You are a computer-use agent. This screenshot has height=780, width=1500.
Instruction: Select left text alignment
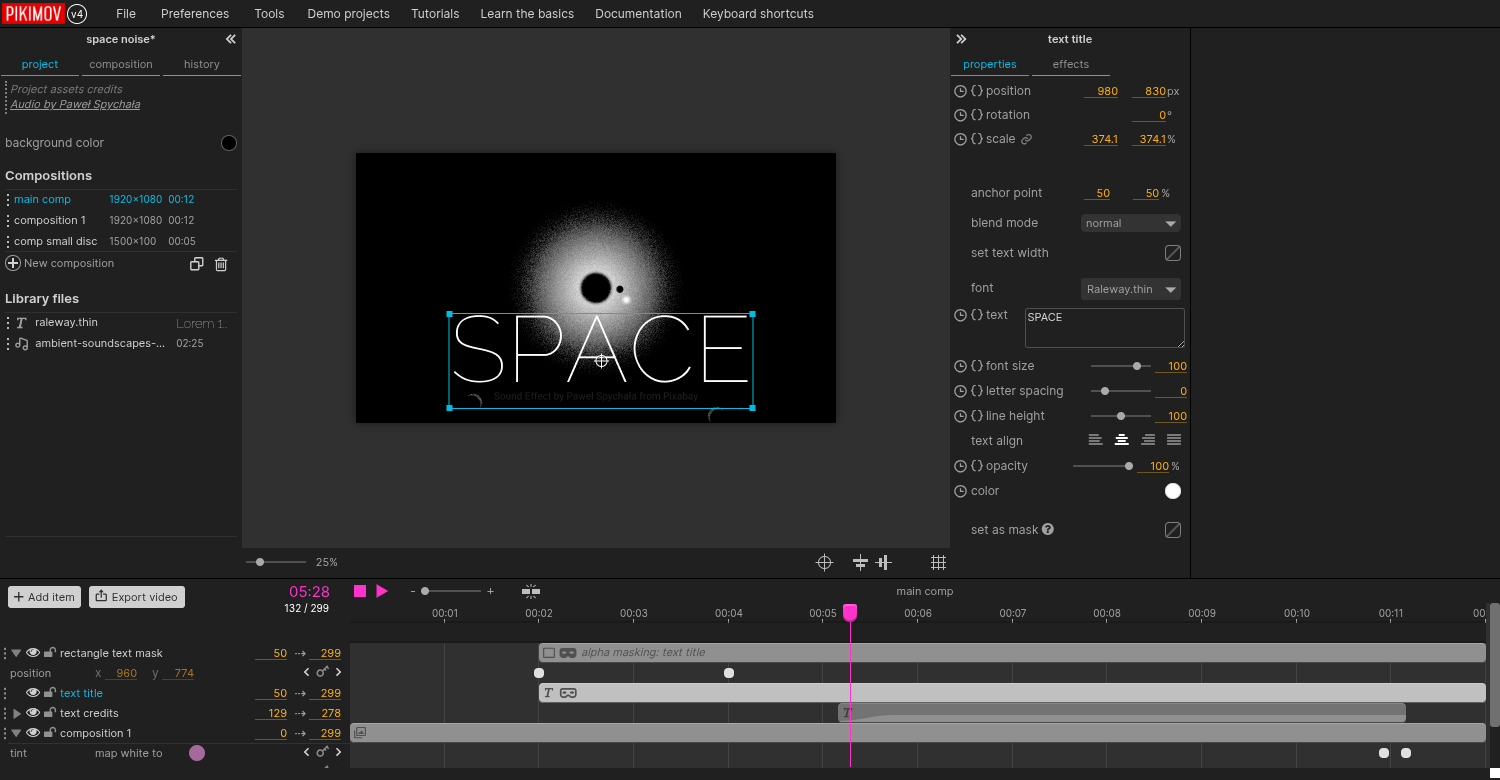click(x=1096, y=440)
